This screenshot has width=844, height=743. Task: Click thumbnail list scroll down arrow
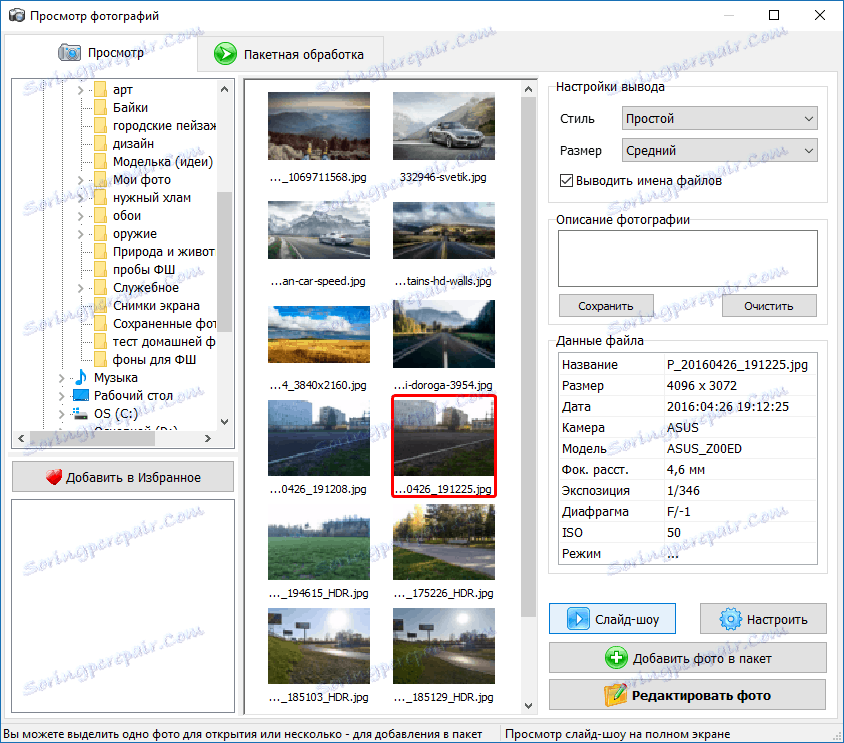tap(529, 705)
